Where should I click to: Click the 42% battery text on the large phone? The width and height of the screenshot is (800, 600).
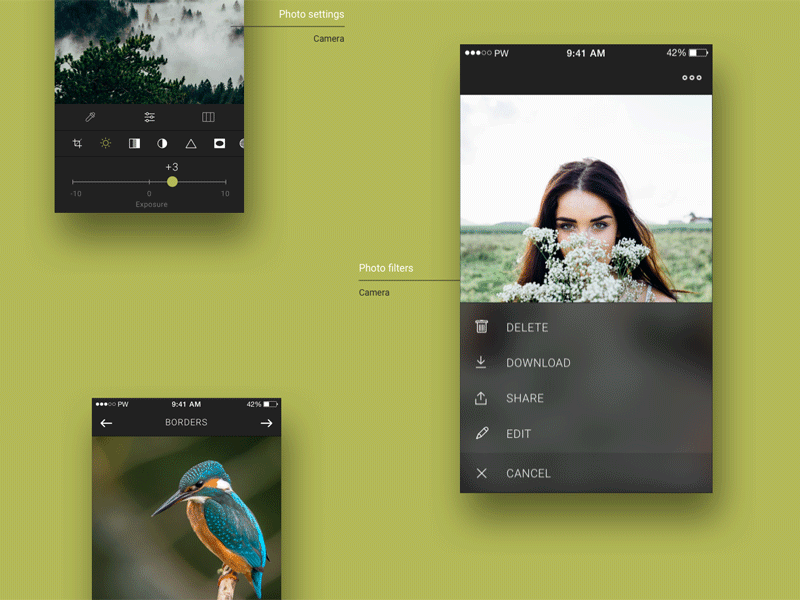(x=676, y=53)
